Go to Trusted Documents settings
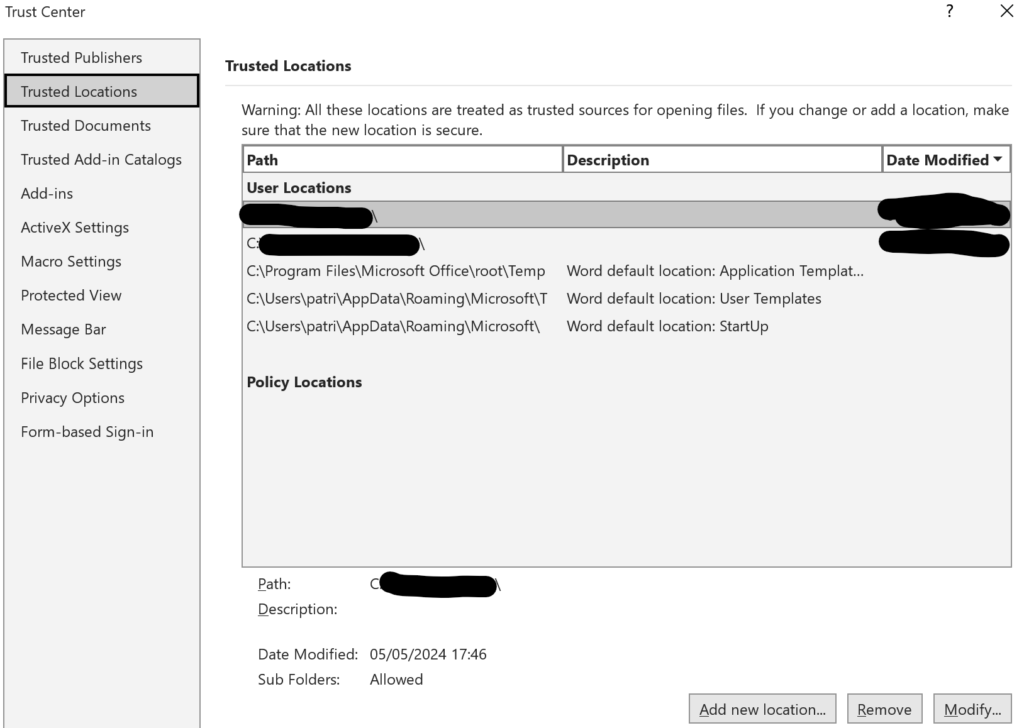Viewport: 1024px width, 728px height. (102, 125)
